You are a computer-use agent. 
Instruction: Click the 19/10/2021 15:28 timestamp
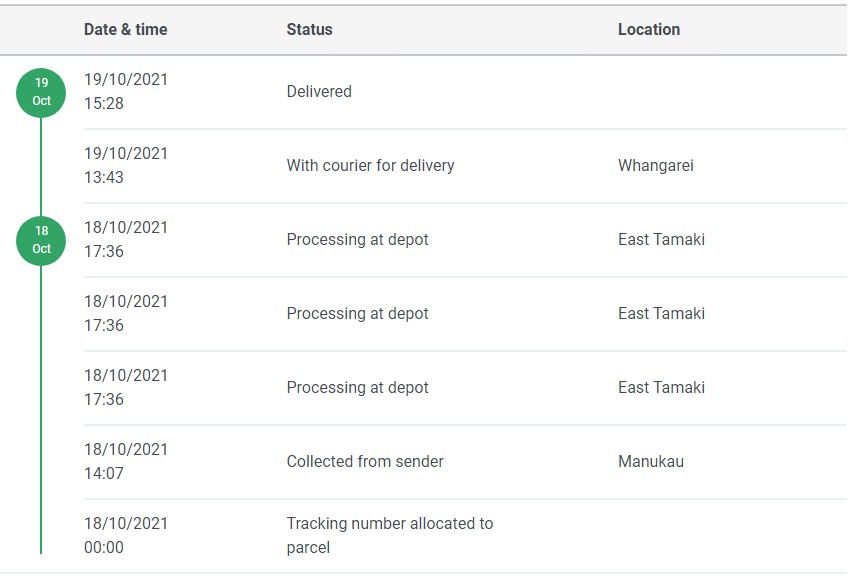(126, 92)
